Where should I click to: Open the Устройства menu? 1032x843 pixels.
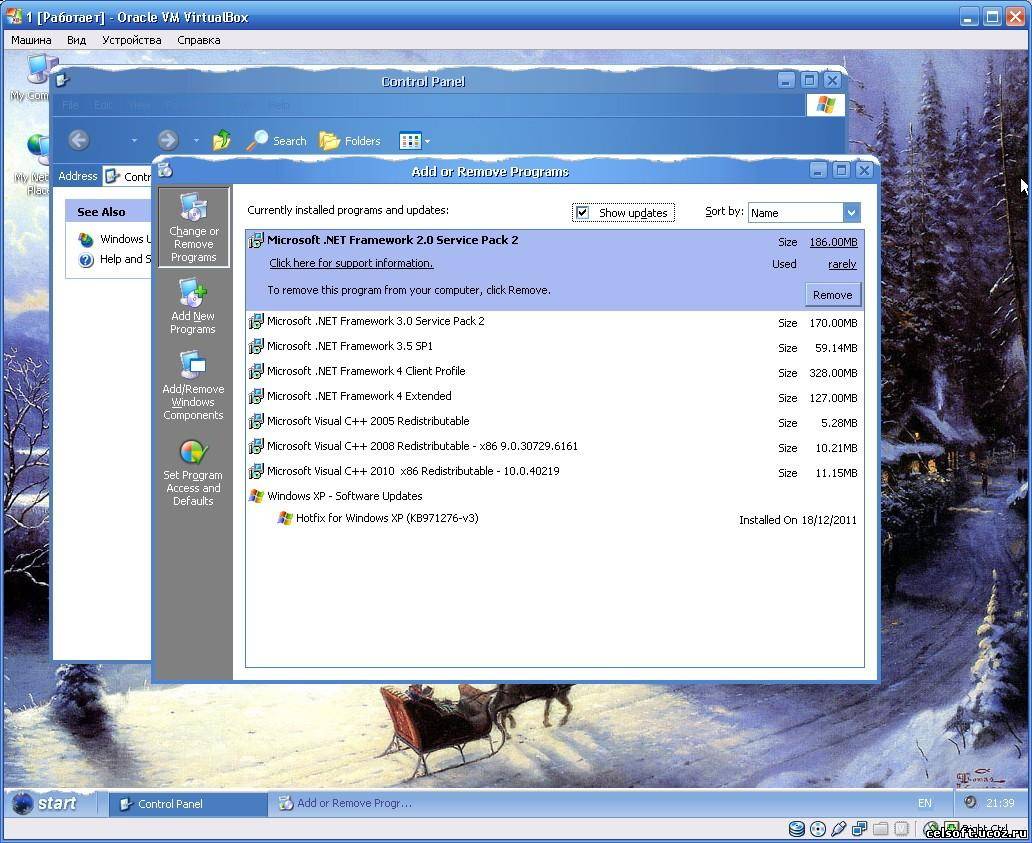pos(131,40)
